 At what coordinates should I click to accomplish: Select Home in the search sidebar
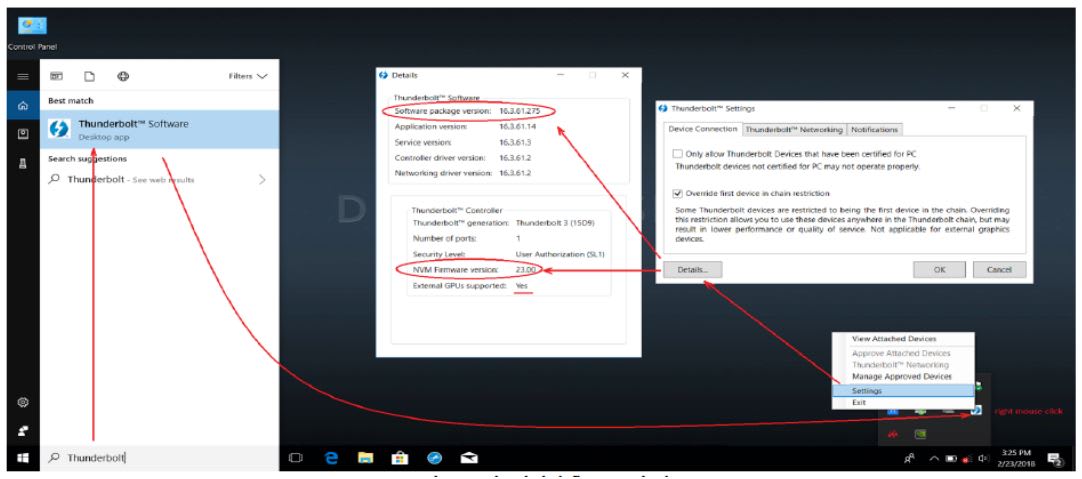coord(23,106)
